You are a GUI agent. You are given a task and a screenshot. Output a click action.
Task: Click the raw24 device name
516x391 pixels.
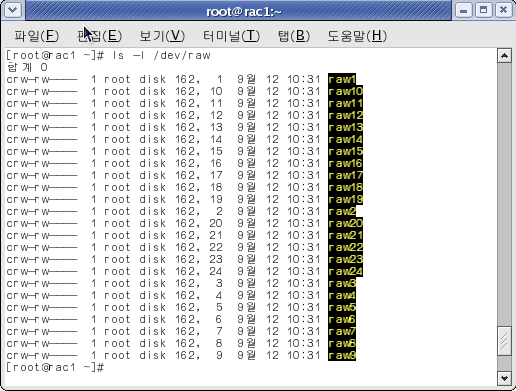345,271
